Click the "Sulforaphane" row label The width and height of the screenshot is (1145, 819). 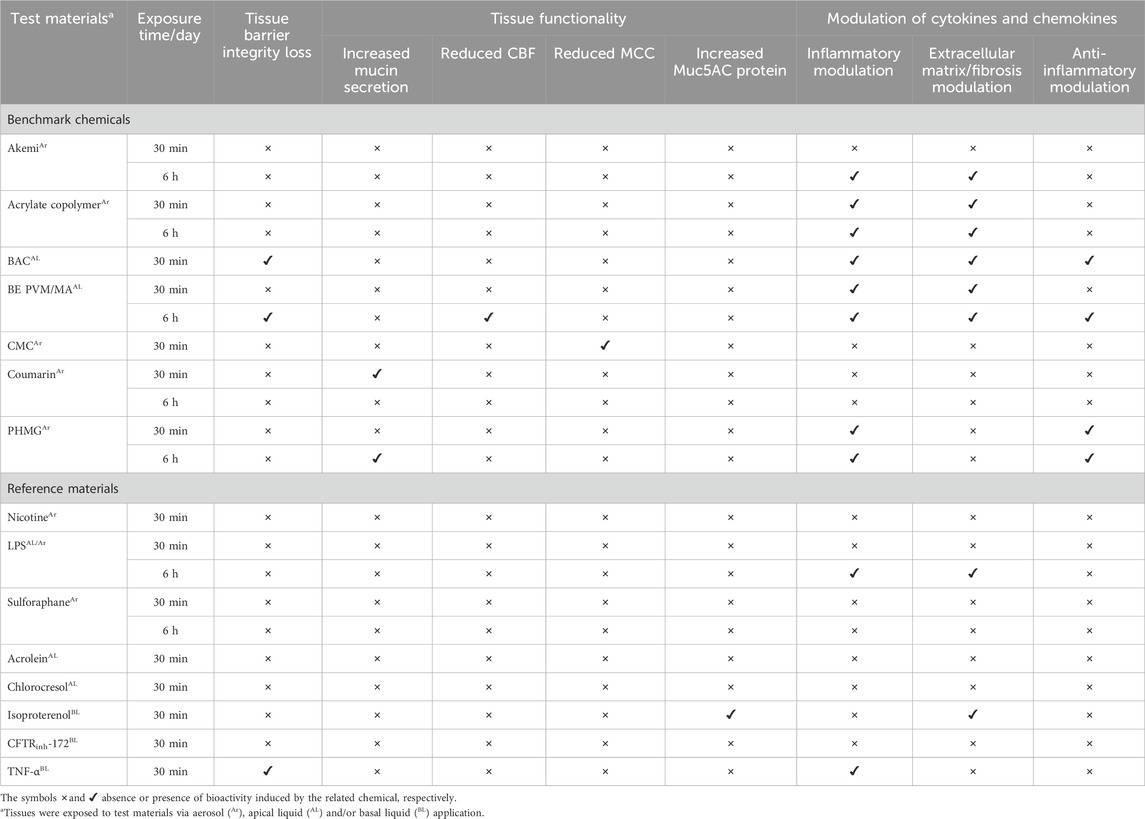tap(42, 602)
